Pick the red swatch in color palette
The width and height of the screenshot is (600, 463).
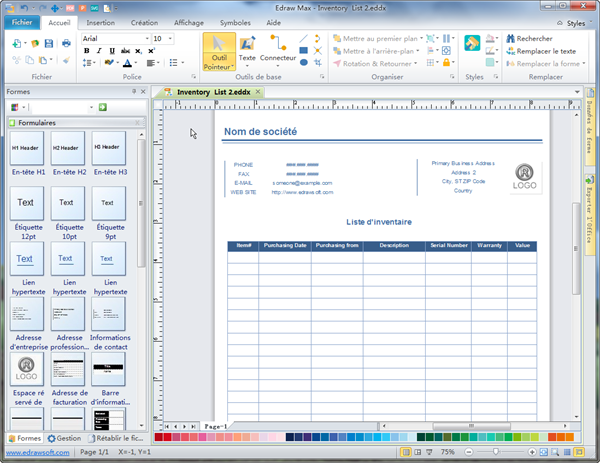tap(168, 437)
